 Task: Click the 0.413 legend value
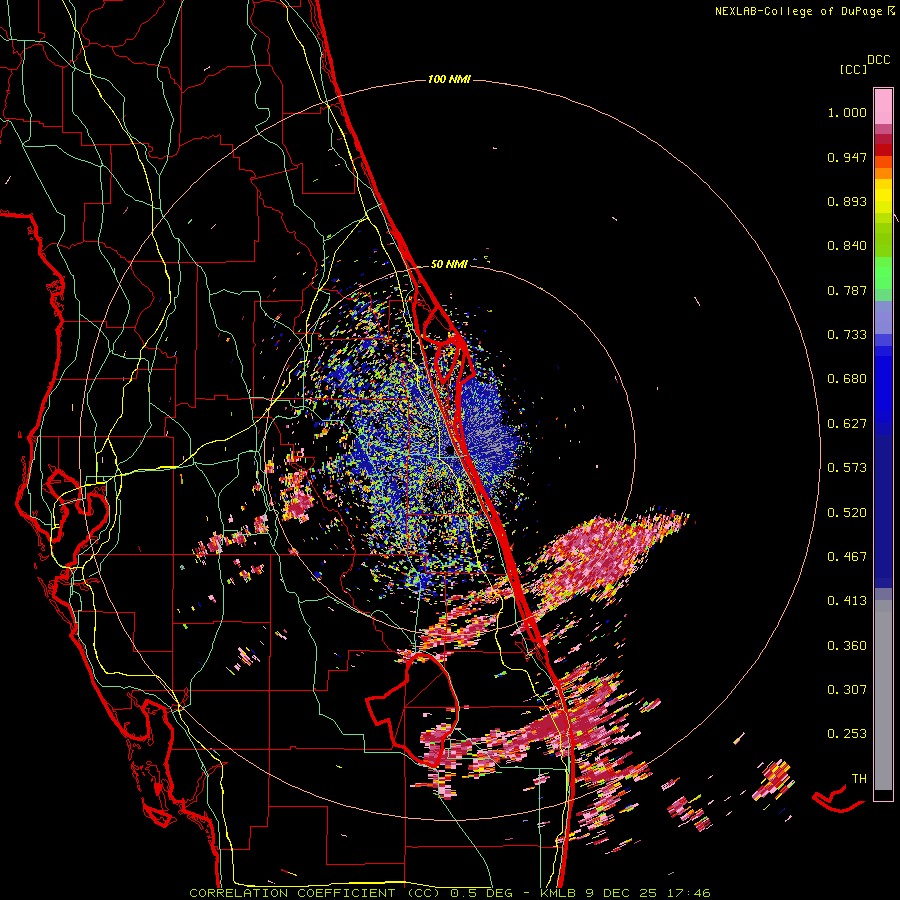(x=847, y=601)
